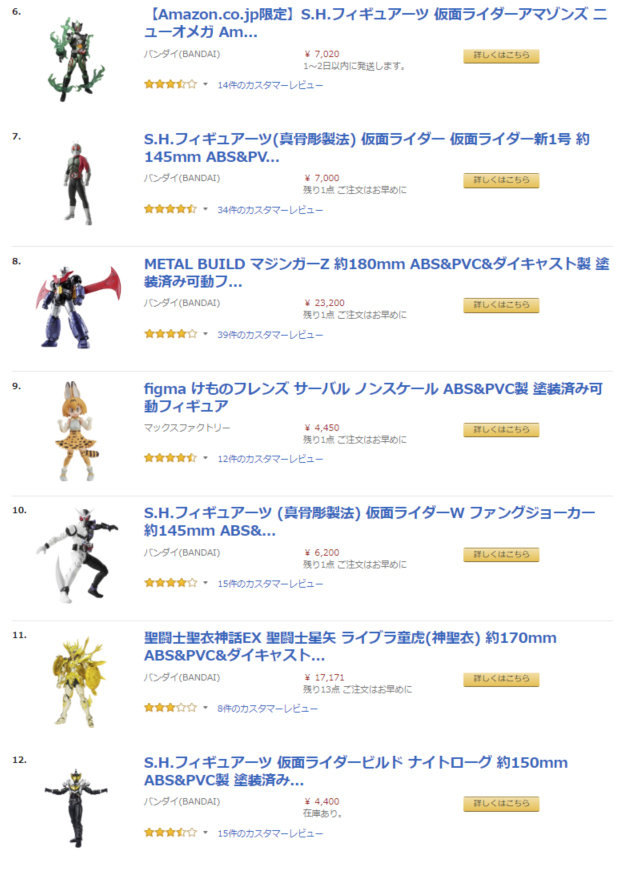Click the Kamen Rider New 1 figure image
Screen dimensions: 617x869
(78, 183)
